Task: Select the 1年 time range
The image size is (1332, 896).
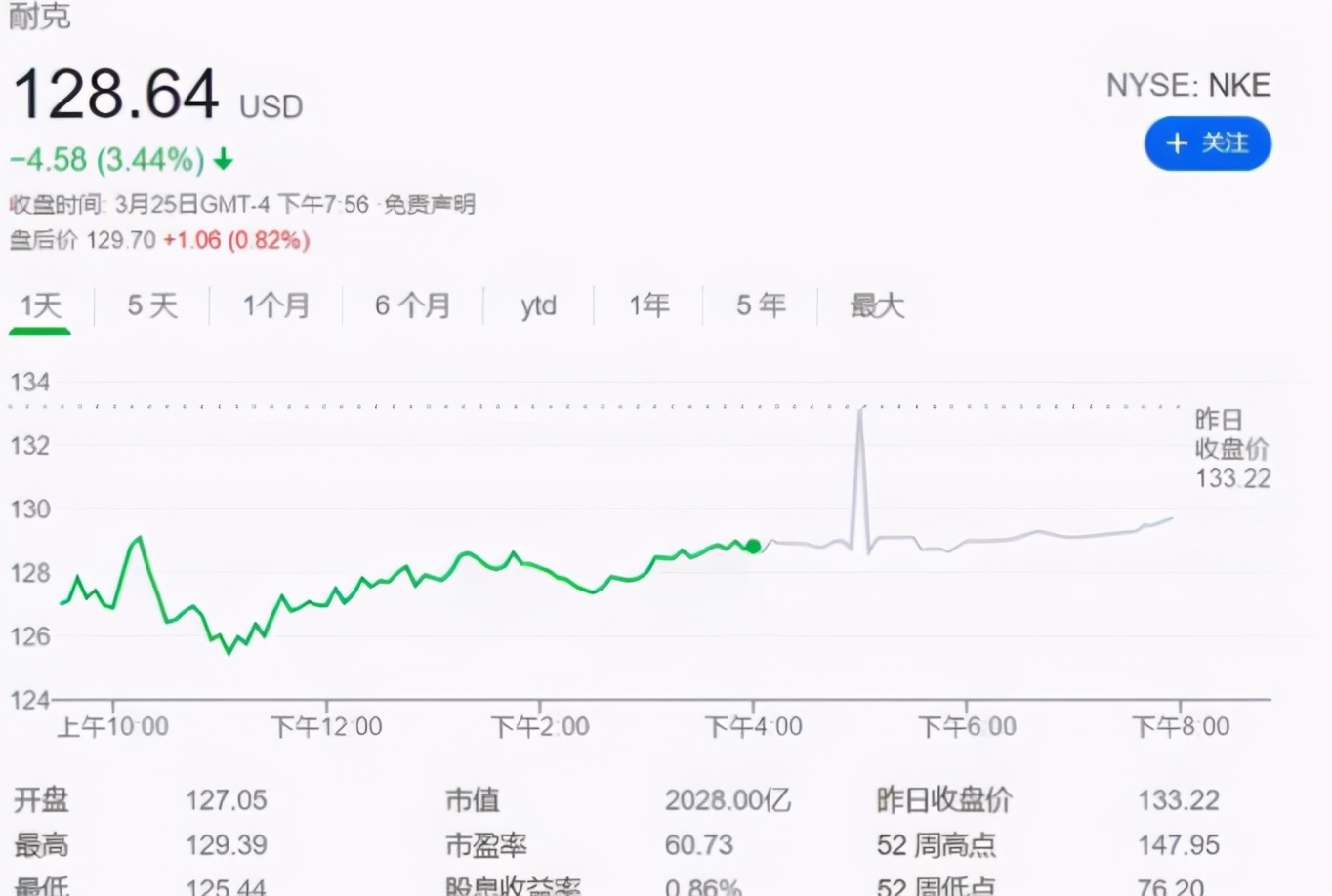Action: pos(649,305)
